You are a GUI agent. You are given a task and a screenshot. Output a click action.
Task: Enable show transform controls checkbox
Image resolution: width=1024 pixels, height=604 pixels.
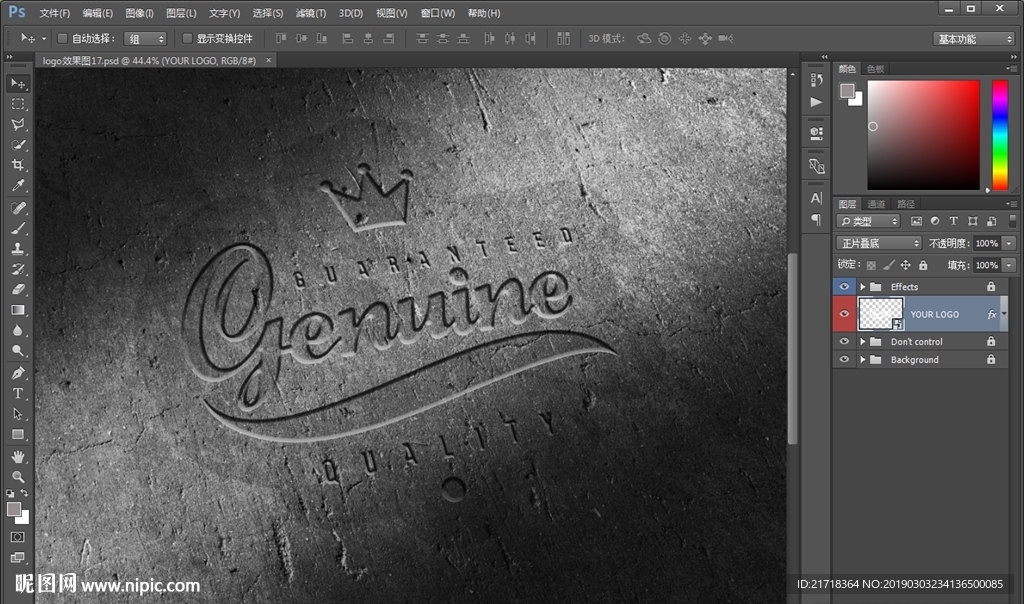(x=187, y=39)
